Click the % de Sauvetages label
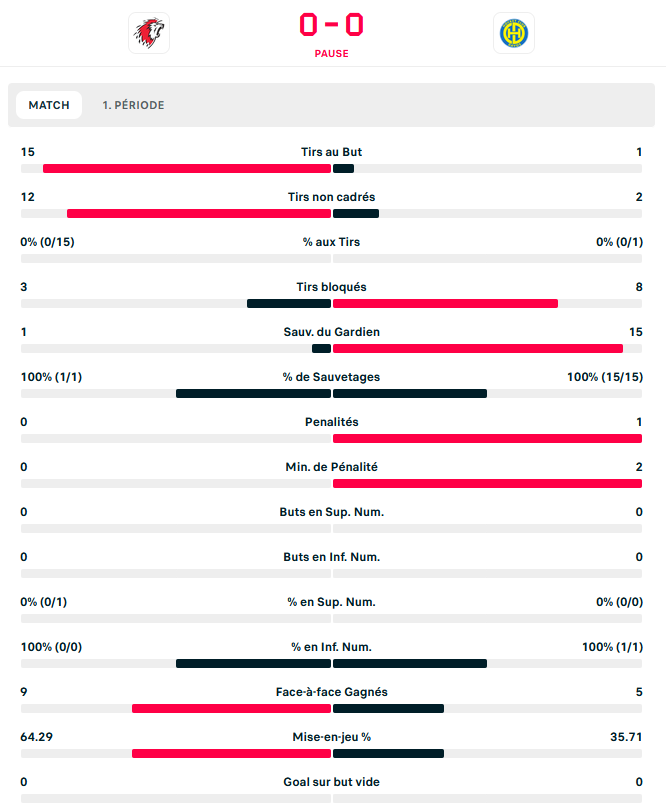This screenshot has height=803, width=666. click(331, 377)
